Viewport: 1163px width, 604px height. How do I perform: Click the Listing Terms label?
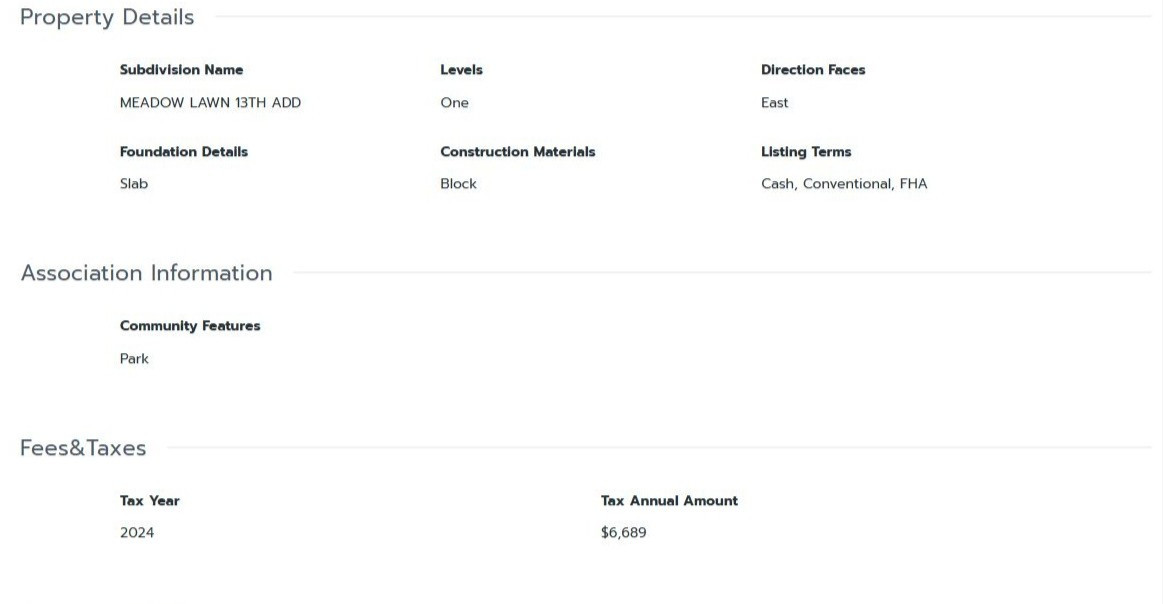(x=806, y=152)
